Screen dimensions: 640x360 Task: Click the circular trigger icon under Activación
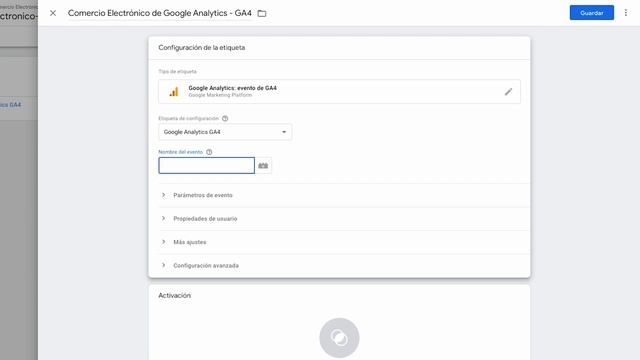click(339, 338)
